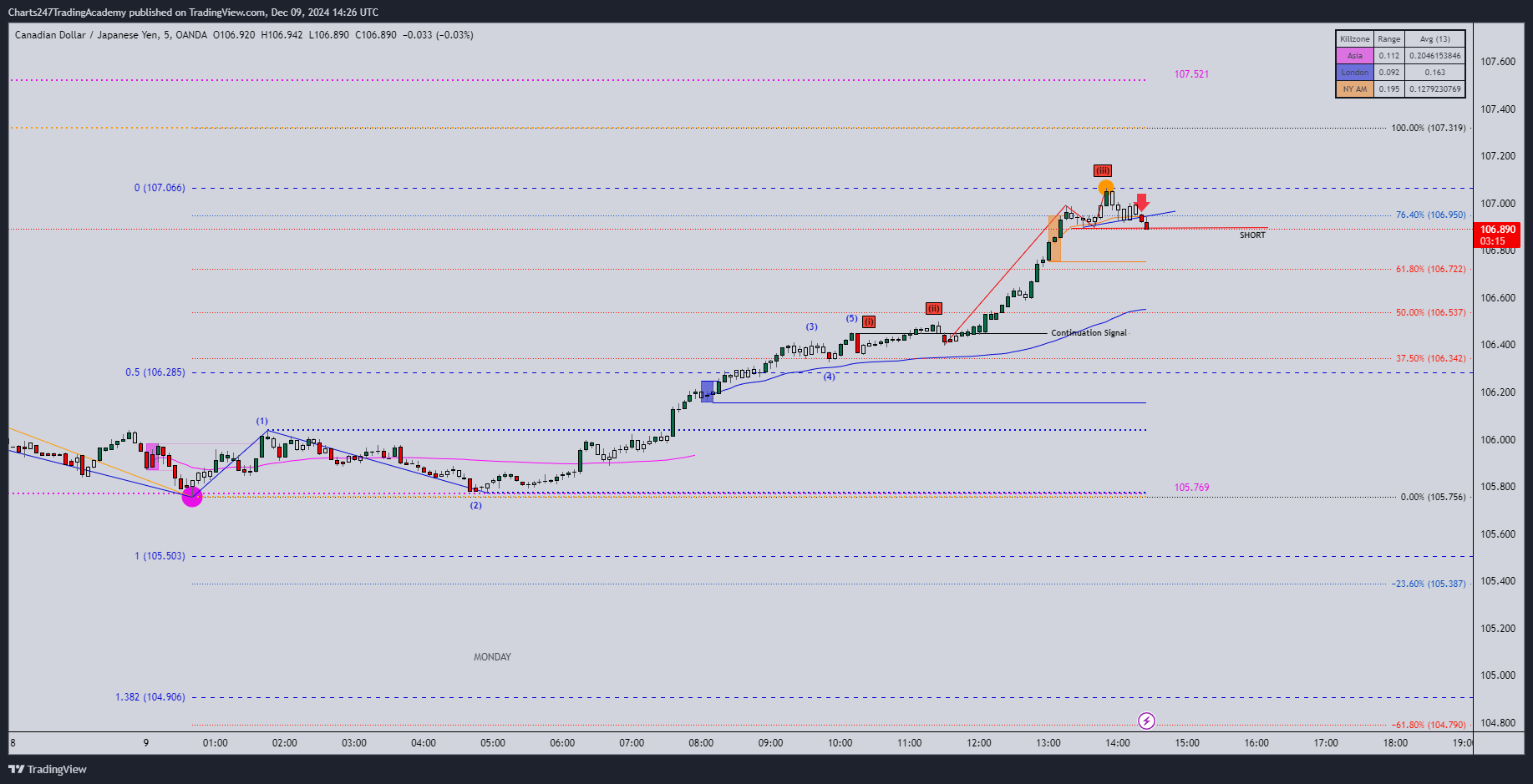The image size is (1533, 784).
Task: Click the NY AM average 0.1279230769
Action: 1435,89
